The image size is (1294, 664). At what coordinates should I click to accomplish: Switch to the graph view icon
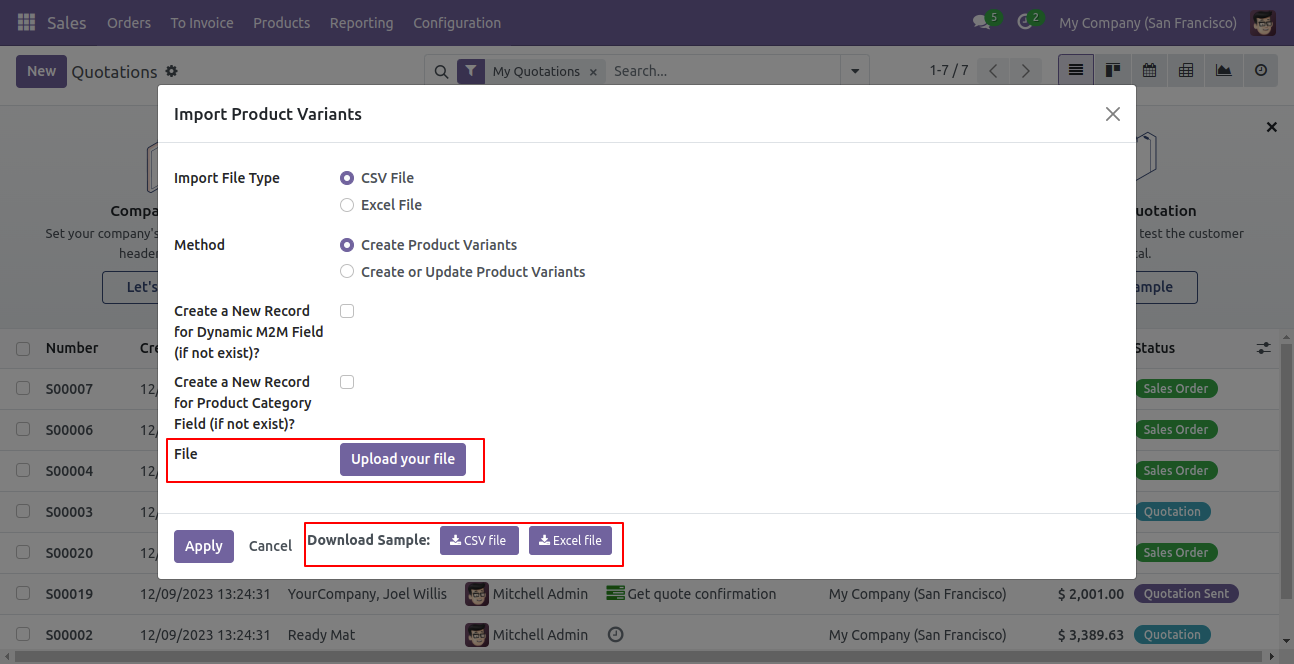pyautogui.click(x=1223, y=71)
